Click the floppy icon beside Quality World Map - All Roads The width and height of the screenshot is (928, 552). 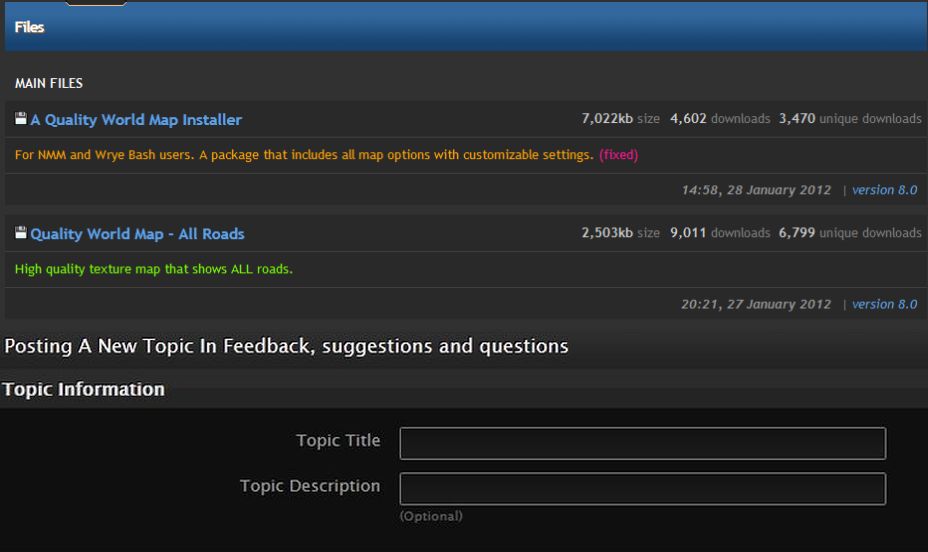(21, 233)
